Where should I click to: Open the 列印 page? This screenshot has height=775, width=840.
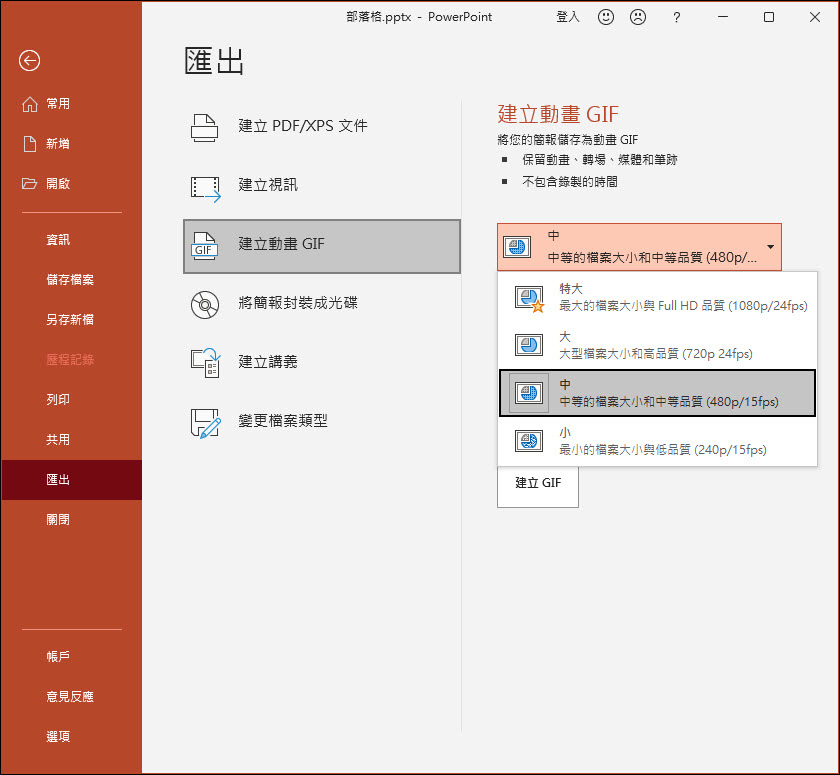tap(71, 400)
